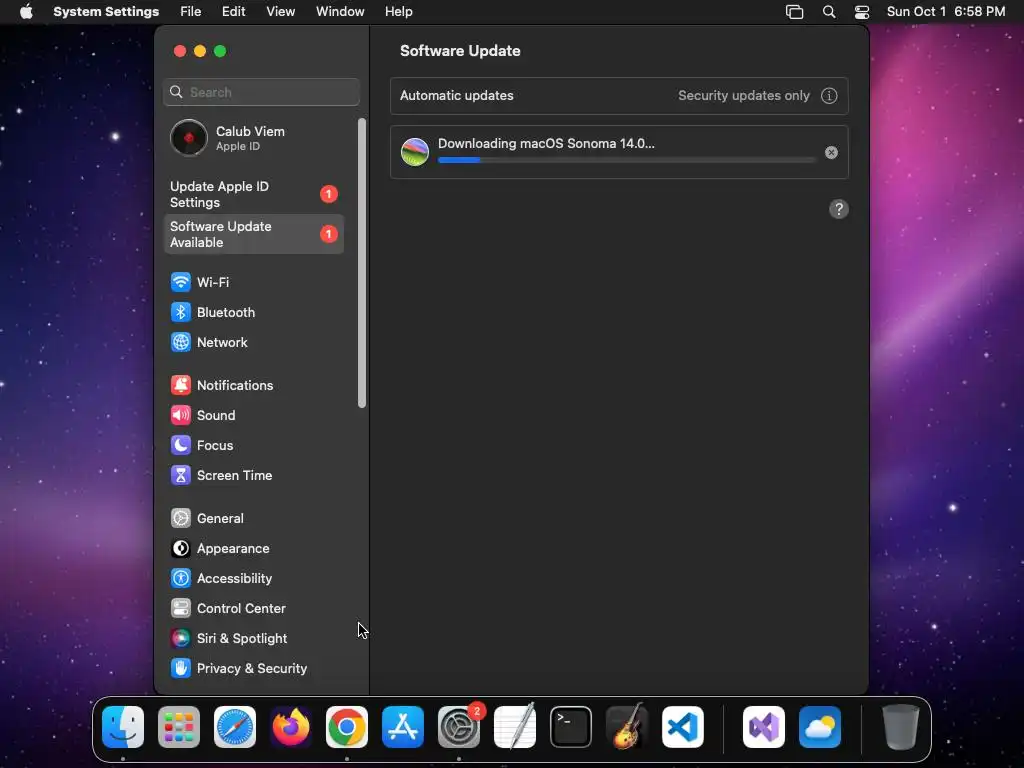Open Privacy & Security settings
The height and width of the screenshot is (768, 1024).
(253, 669)
